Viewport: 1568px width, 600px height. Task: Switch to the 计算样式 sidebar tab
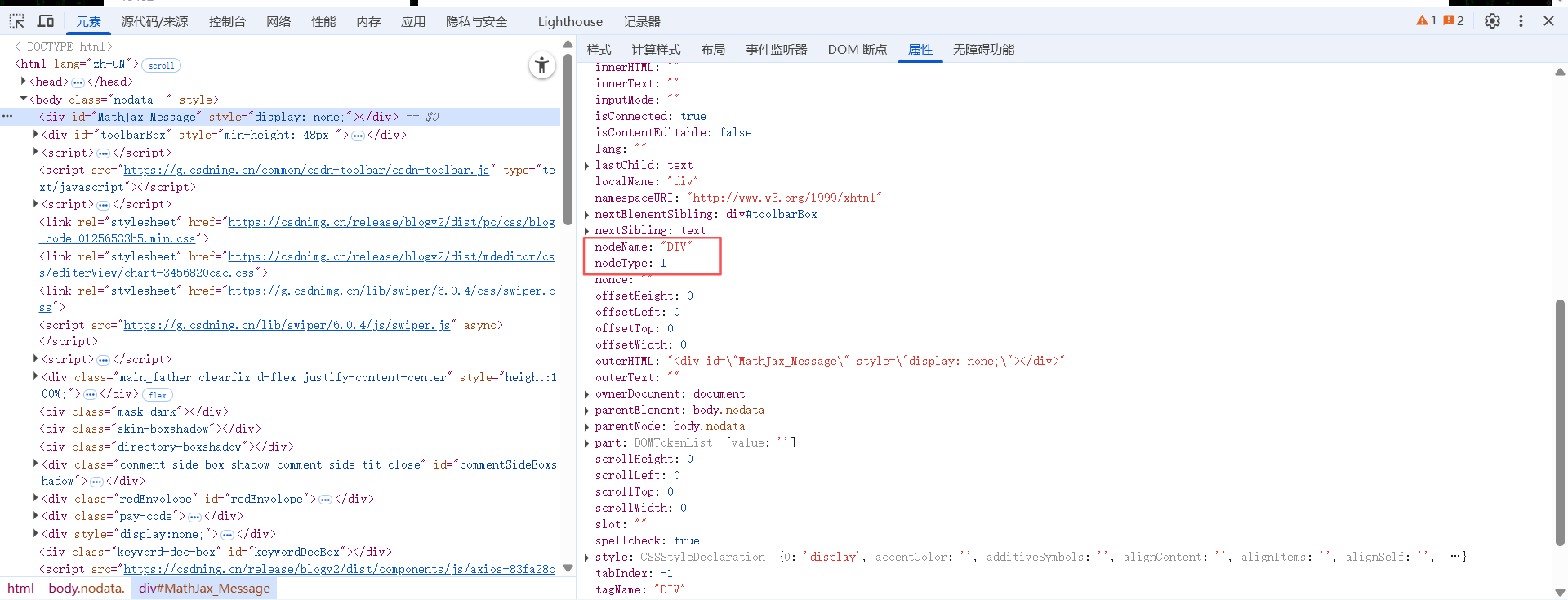tap(656, 50)
